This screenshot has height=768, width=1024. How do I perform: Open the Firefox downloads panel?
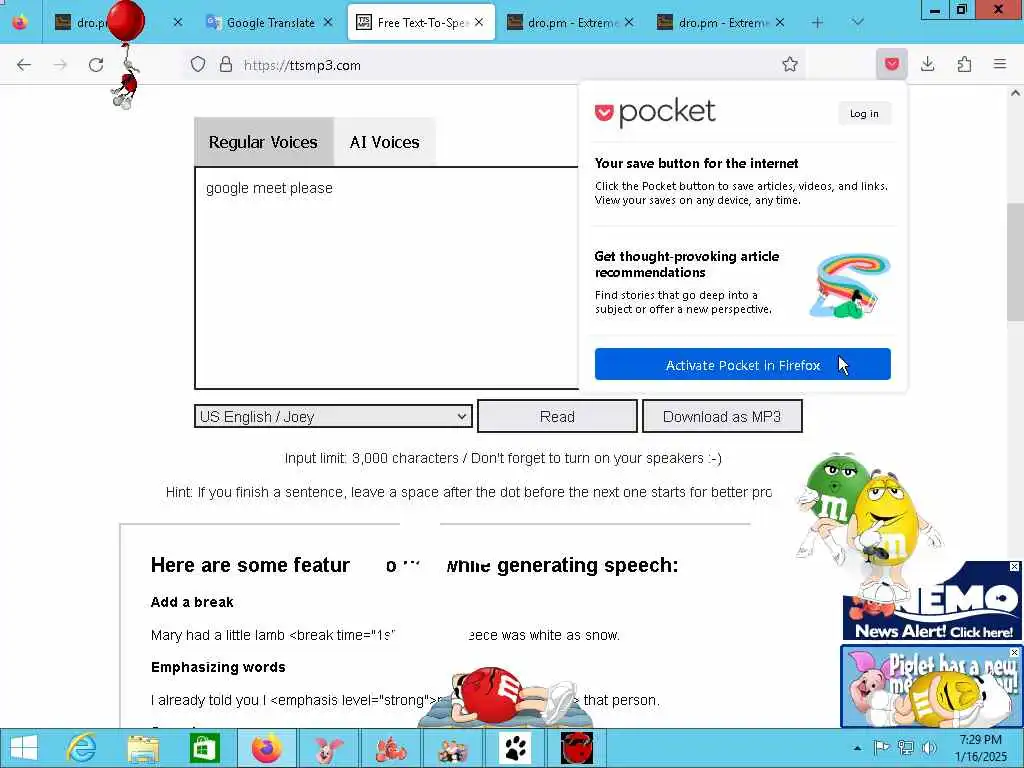click(927, 64)
